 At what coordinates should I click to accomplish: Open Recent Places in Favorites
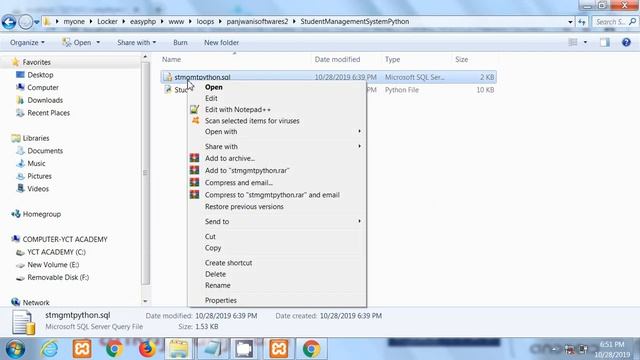coord(48,113)
